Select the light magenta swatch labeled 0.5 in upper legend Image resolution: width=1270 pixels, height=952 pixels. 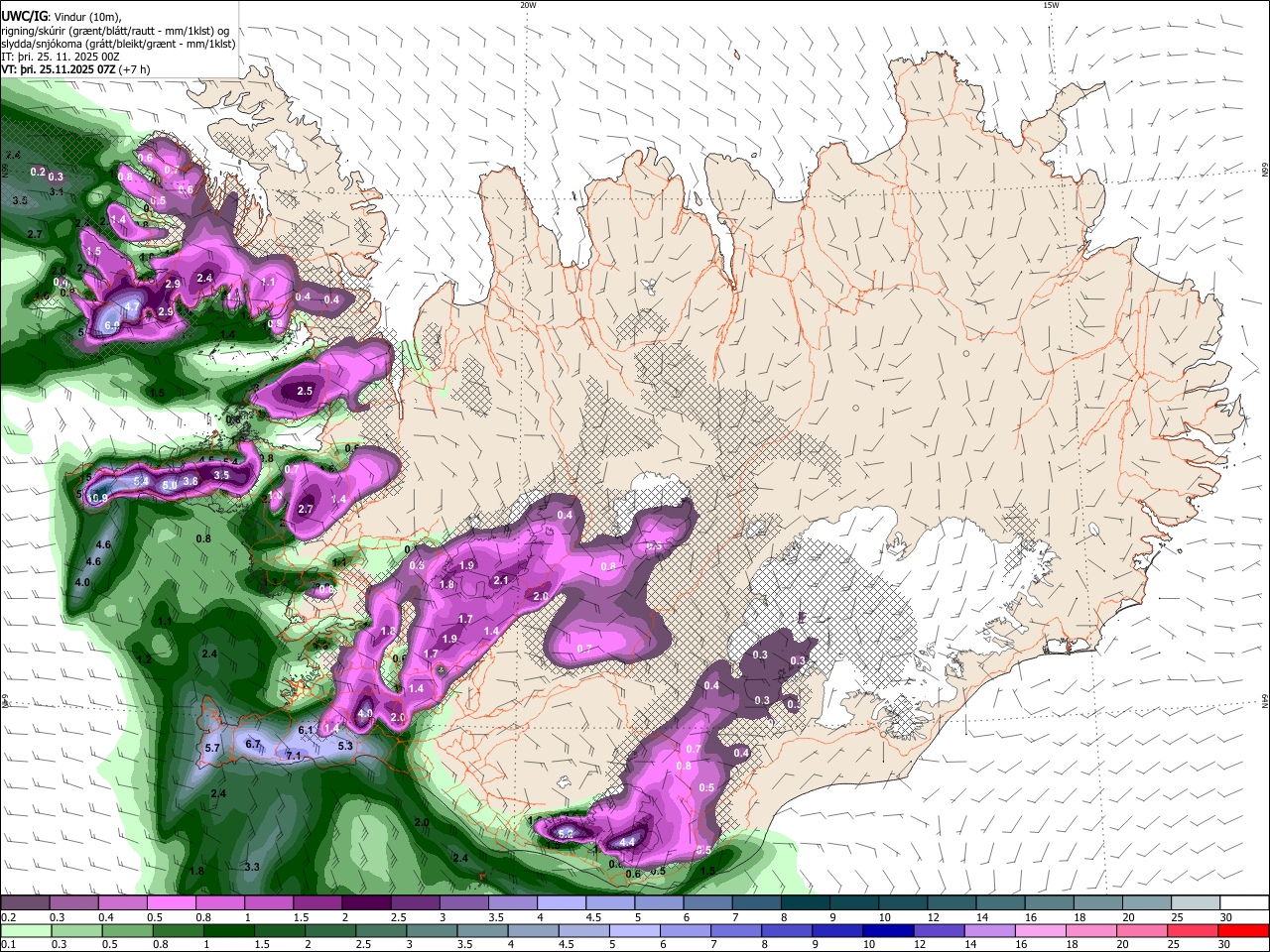(171, 902)
